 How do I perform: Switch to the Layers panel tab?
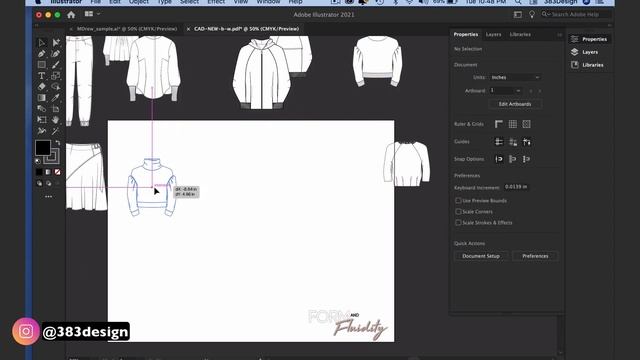pos(493,35)
